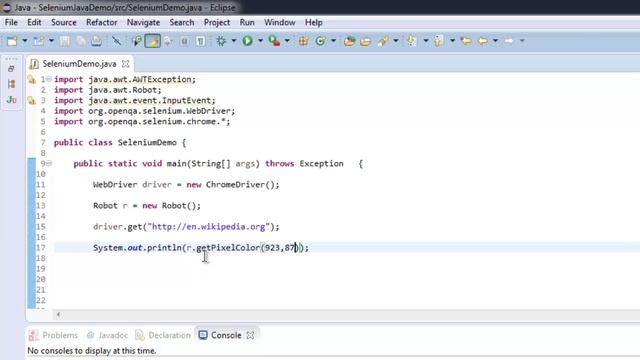This screenshot has width=640, height=360.
Task: Open the Project menu
Action: click(x=217, y=22)
